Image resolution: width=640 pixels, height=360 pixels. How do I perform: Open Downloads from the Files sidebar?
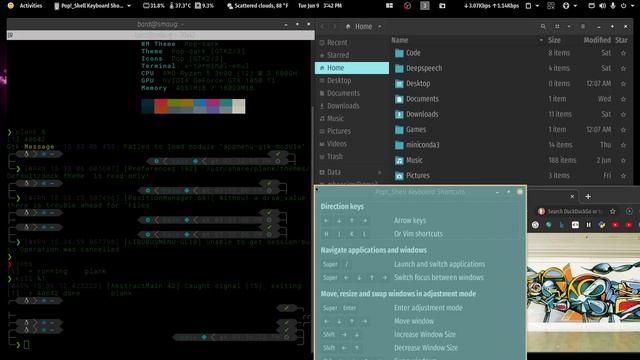point(352,106)
